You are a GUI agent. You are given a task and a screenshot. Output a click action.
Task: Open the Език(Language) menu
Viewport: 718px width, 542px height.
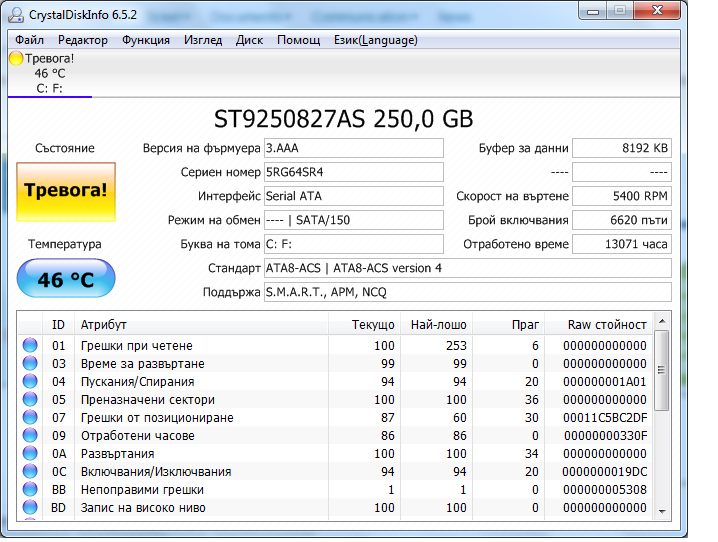[375, 40]
